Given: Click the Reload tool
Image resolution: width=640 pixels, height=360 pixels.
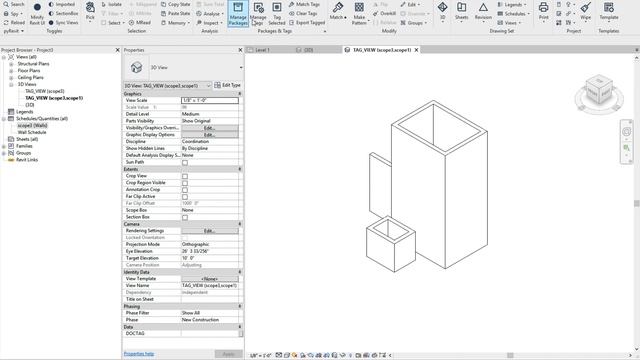Looking at the screenshot, I should (x=14, y=23).
